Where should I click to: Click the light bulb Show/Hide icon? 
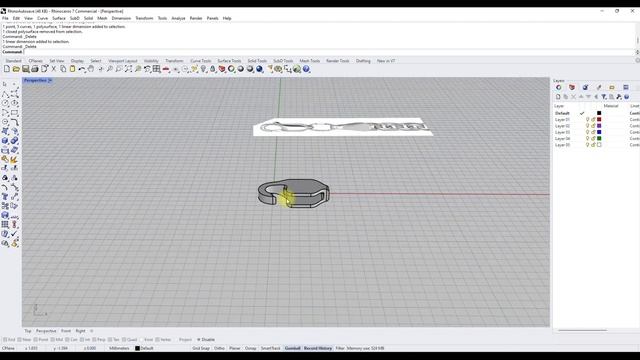(203, 69)
